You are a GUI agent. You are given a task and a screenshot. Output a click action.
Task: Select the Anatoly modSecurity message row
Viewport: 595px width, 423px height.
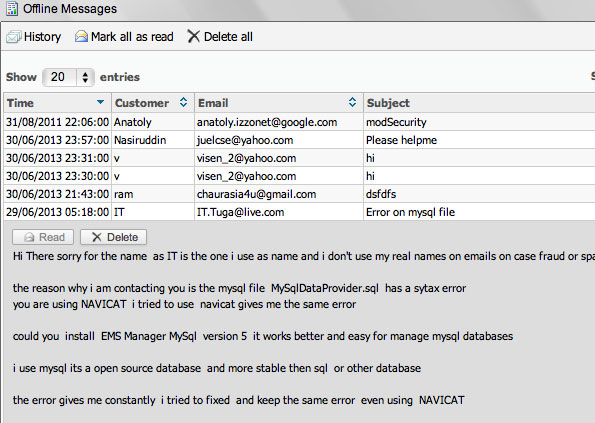click(x=299, y=122)
